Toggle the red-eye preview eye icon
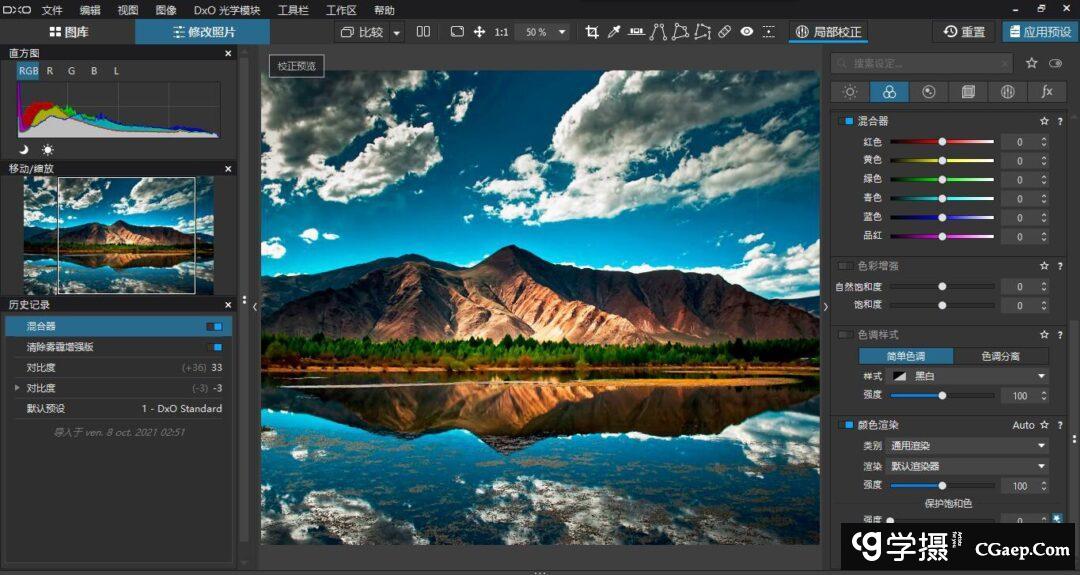The height and width of the screenshot is (575, 1080). click(747, 32)
